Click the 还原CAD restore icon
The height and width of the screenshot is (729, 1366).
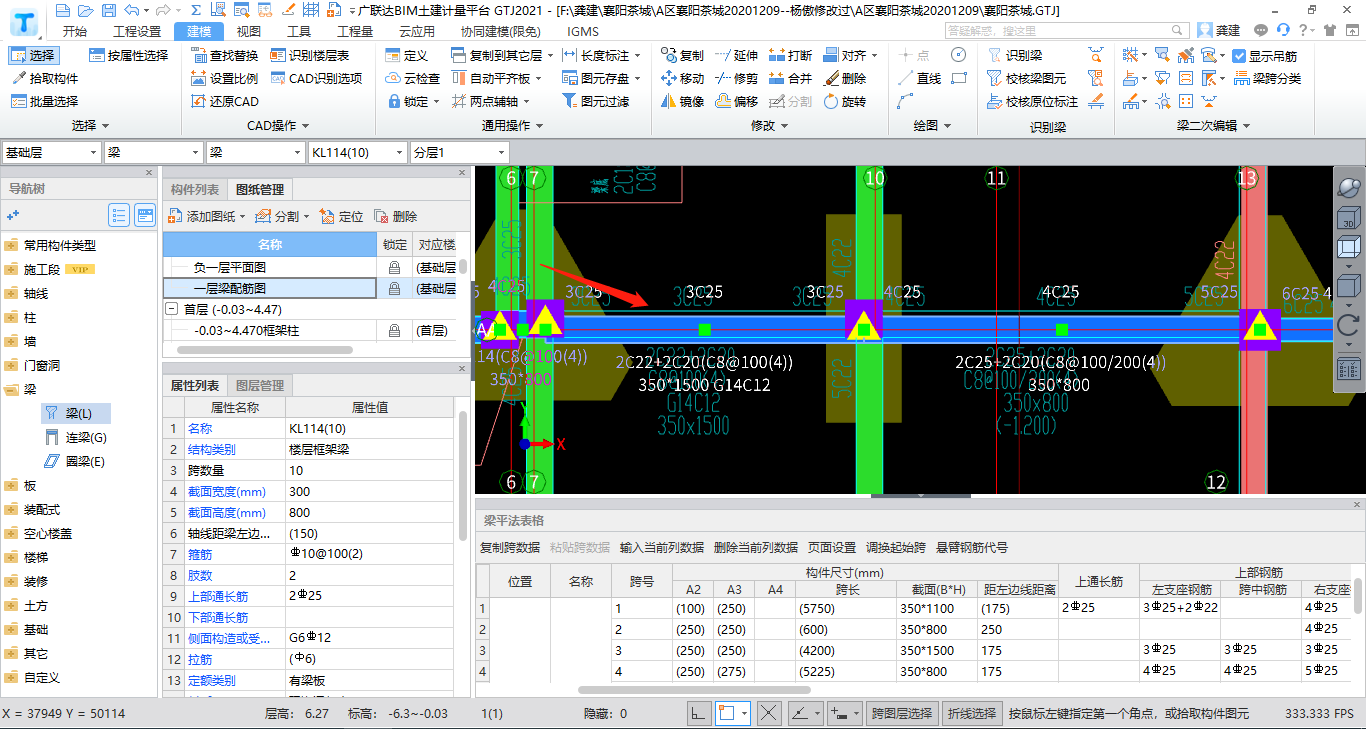pos(199,101)
